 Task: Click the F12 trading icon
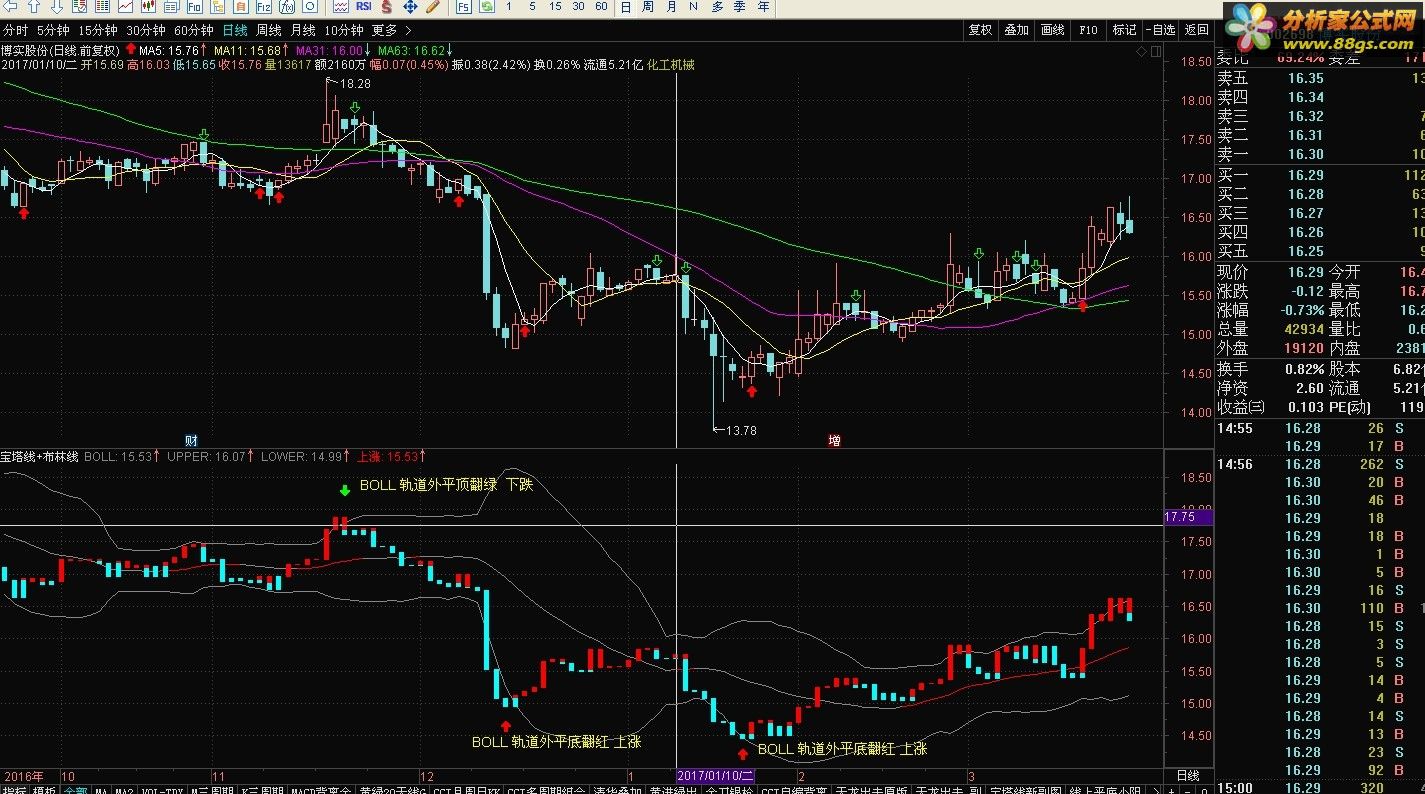point(264,7)
